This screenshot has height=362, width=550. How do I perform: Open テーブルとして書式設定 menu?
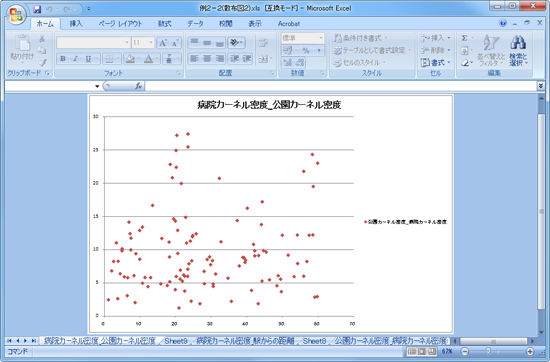click(x=372, y=50)
